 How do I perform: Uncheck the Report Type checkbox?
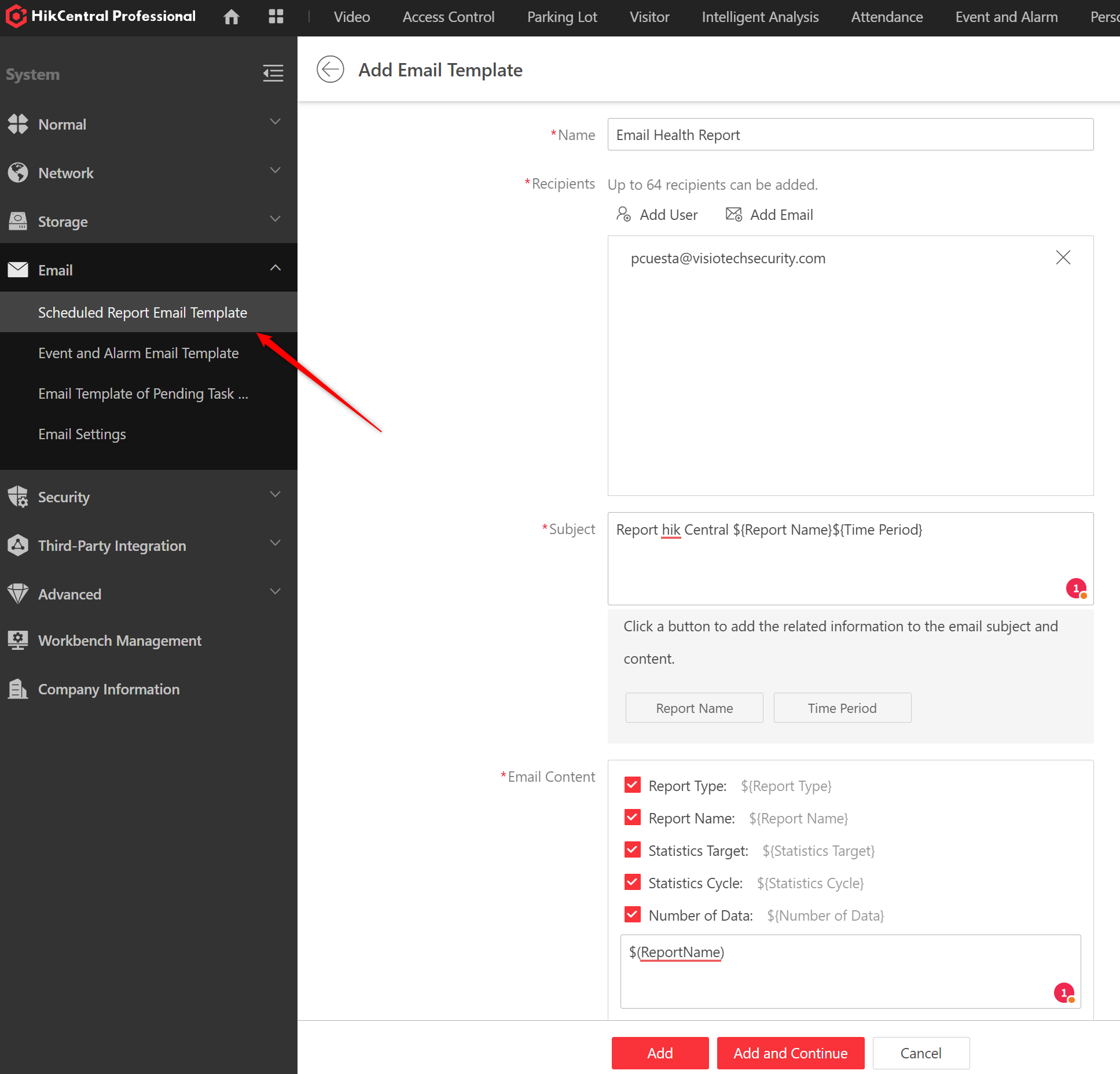pos(633,785)
